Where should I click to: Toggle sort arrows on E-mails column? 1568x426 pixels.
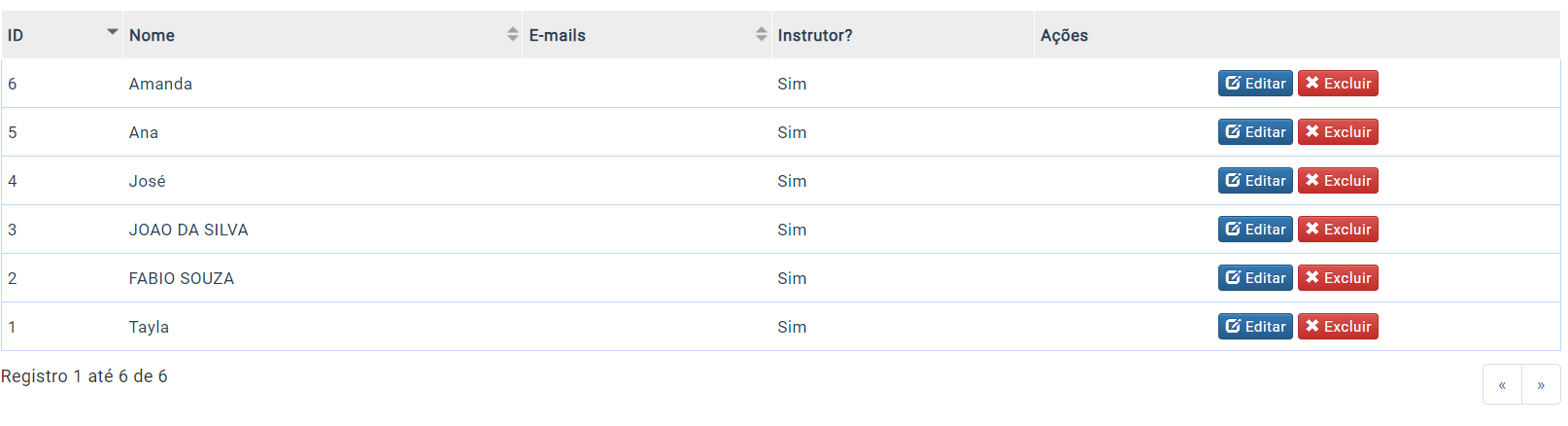(x=762, y=35)
